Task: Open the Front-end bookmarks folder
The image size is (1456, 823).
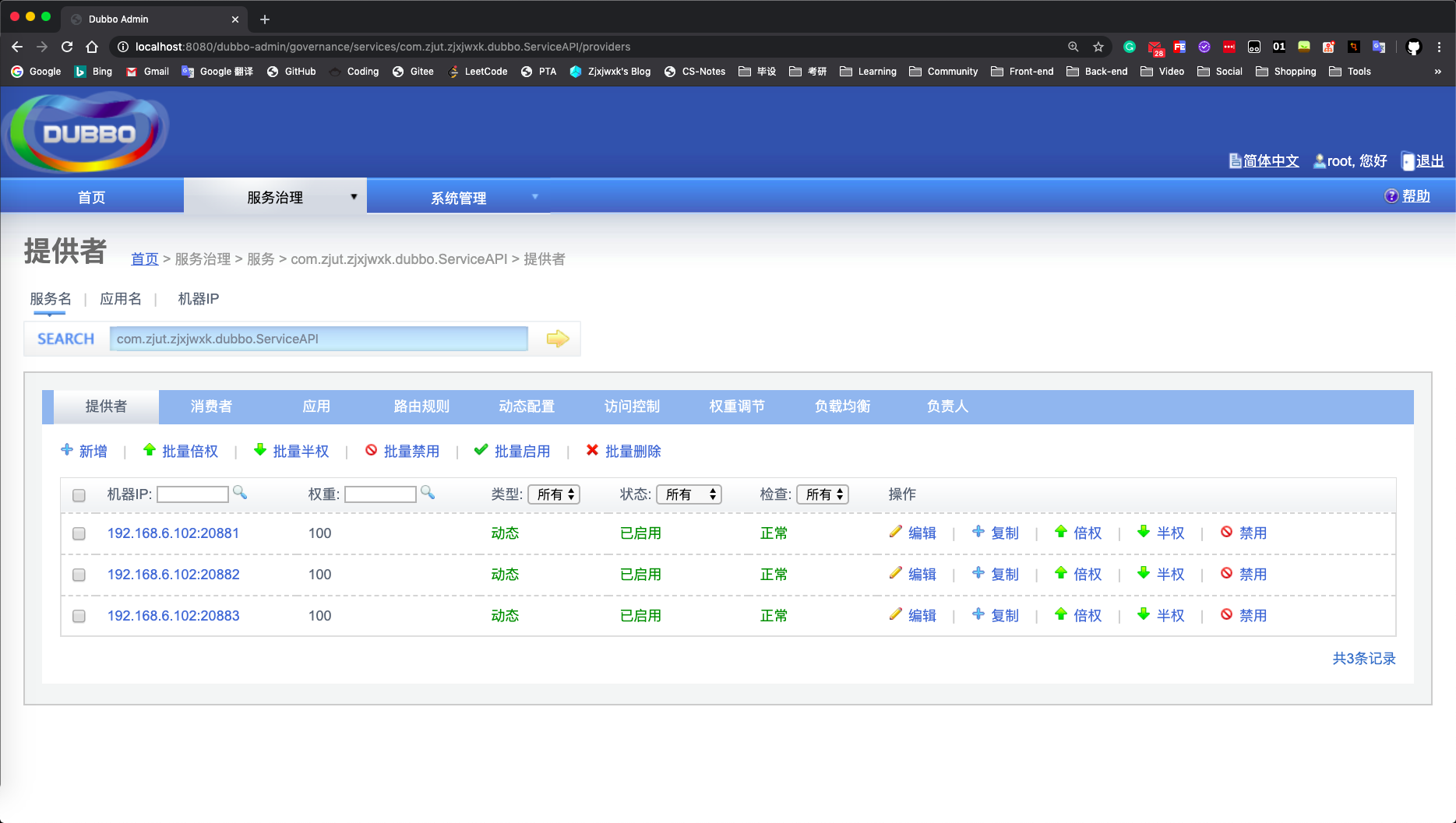Action: [x=1022, y=72]
